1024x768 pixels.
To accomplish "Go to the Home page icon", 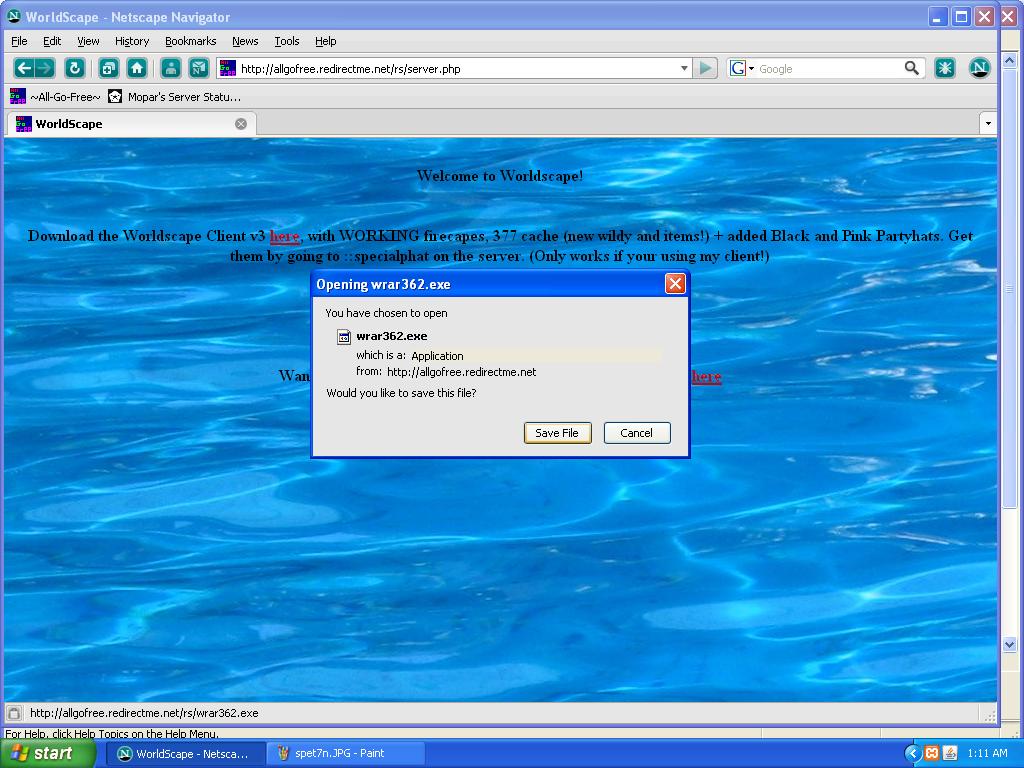I will click(x=136, y=68).
